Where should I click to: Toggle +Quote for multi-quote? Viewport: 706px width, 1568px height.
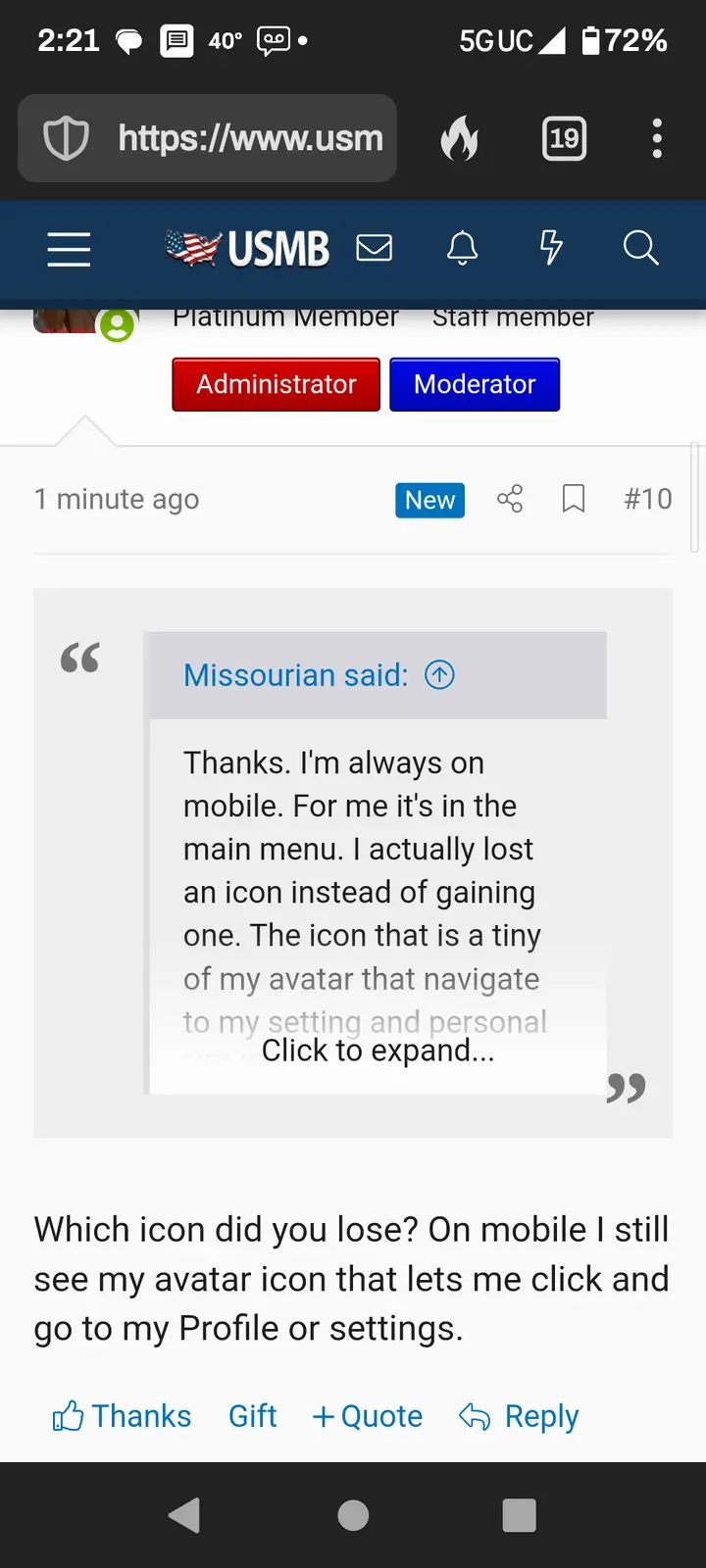click(x=368, y=1416)
